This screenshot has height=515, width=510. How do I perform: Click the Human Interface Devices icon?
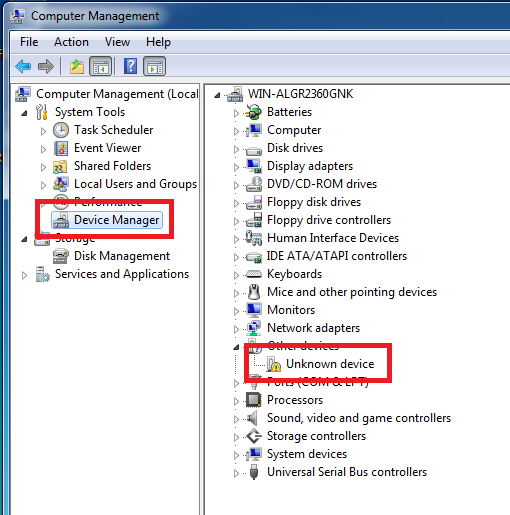click(254, 238)
